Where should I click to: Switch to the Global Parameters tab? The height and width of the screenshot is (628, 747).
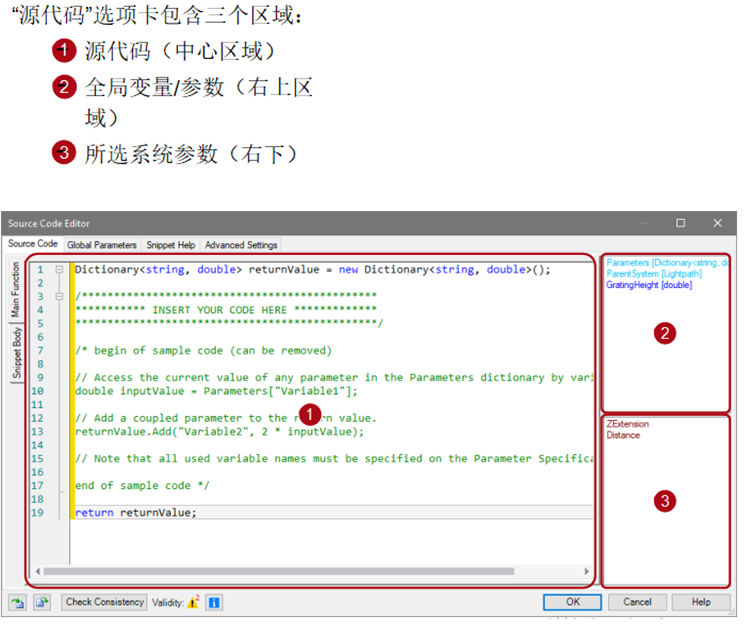[x=102, y=245]
